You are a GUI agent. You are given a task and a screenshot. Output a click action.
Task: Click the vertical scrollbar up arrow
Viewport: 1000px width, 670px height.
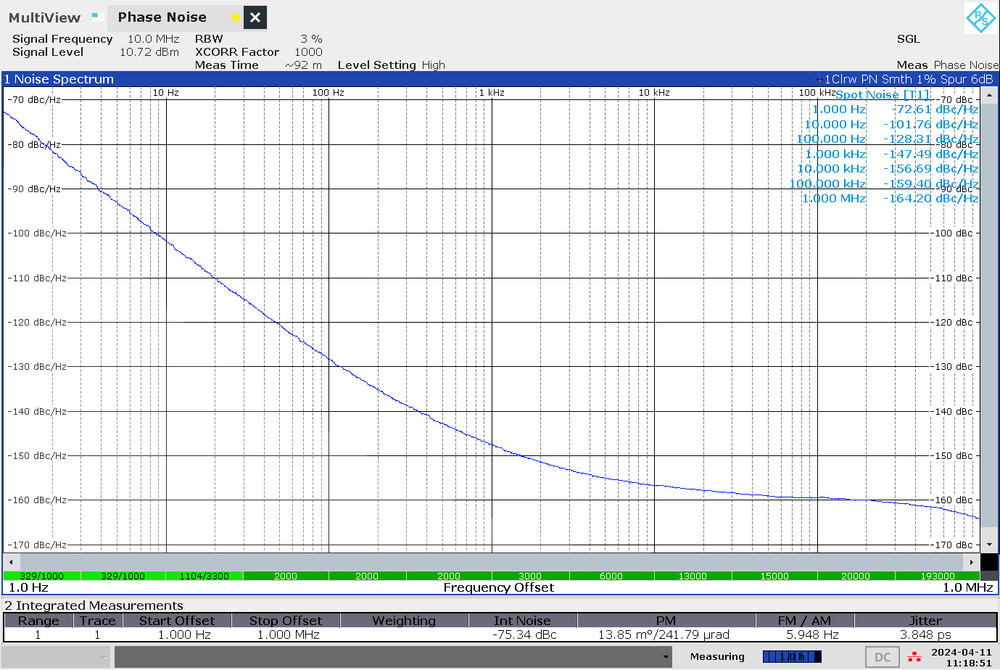[x=989, y=95]
